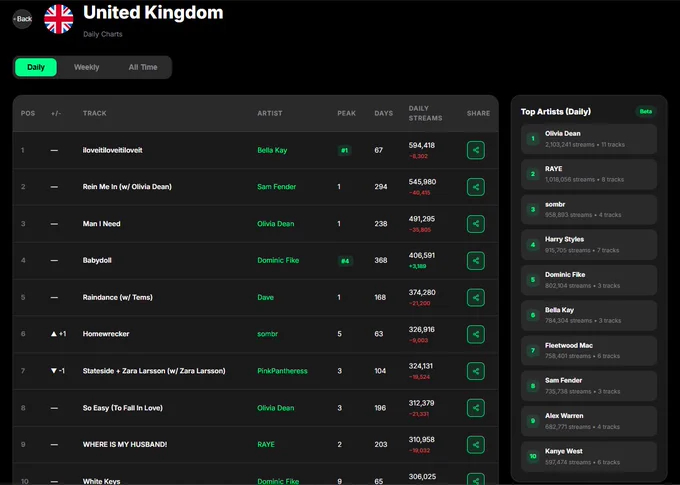This screenshot has height=485, width=680.
Task: Click the Top Artists (Daily) heading
Action: 556,111
